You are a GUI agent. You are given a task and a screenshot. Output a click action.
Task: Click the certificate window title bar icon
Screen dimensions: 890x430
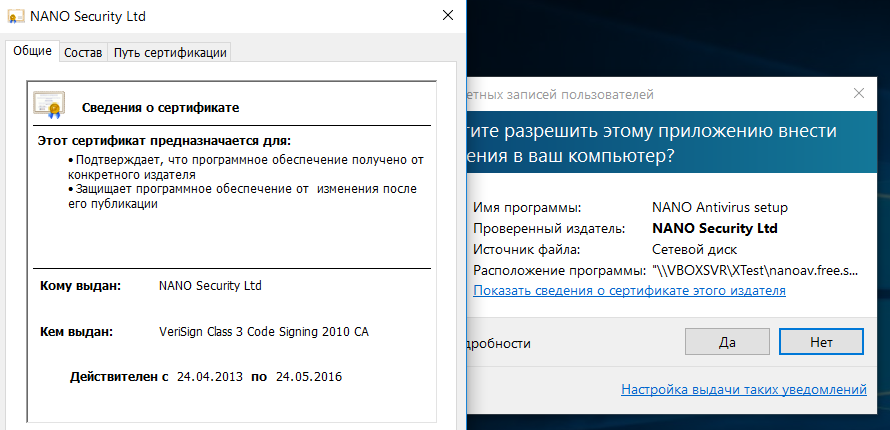coord(16,16)
